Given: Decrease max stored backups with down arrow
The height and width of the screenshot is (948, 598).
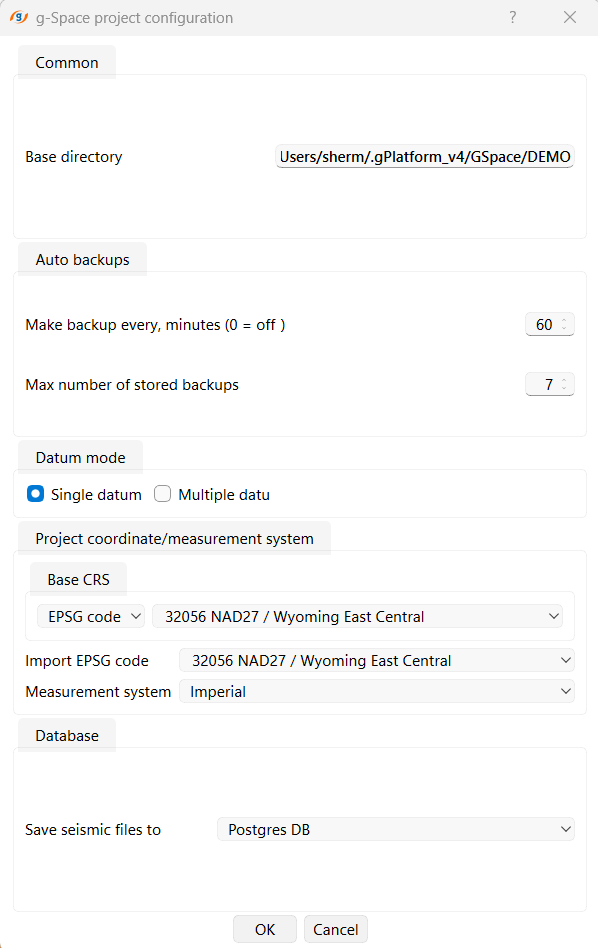Looking at the screenshot, I should (x=564, y=388).
